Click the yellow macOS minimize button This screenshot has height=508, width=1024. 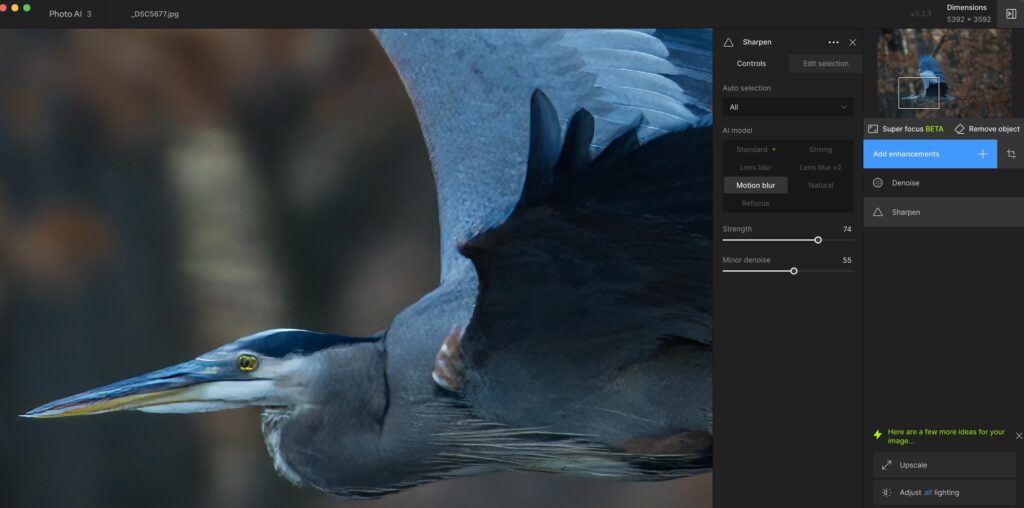15,8
